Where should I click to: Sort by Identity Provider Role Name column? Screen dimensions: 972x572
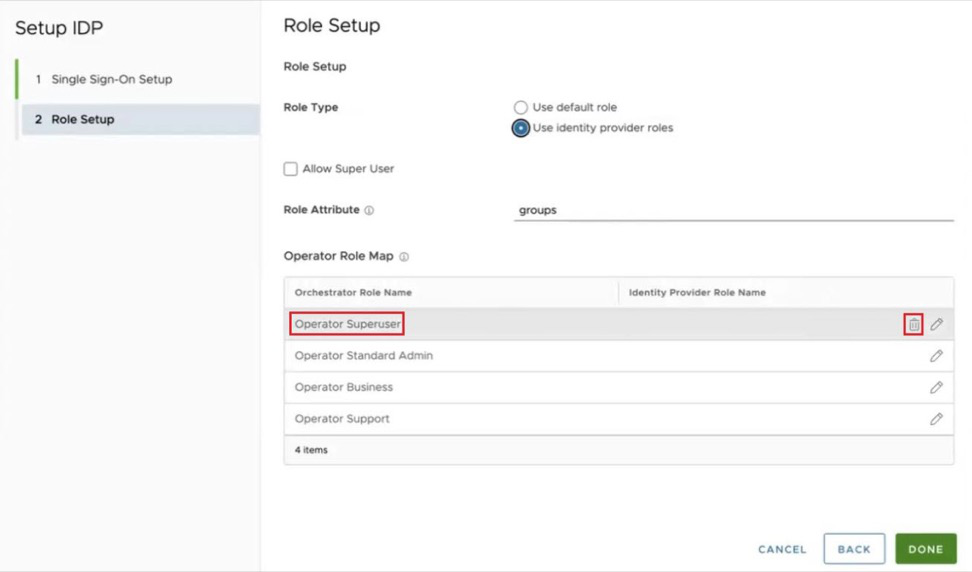[x=697, y=292]
